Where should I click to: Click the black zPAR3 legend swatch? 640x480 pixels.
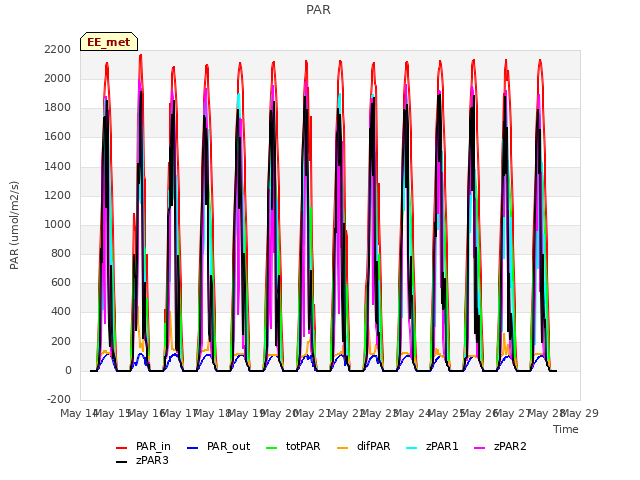pos(122,462)
